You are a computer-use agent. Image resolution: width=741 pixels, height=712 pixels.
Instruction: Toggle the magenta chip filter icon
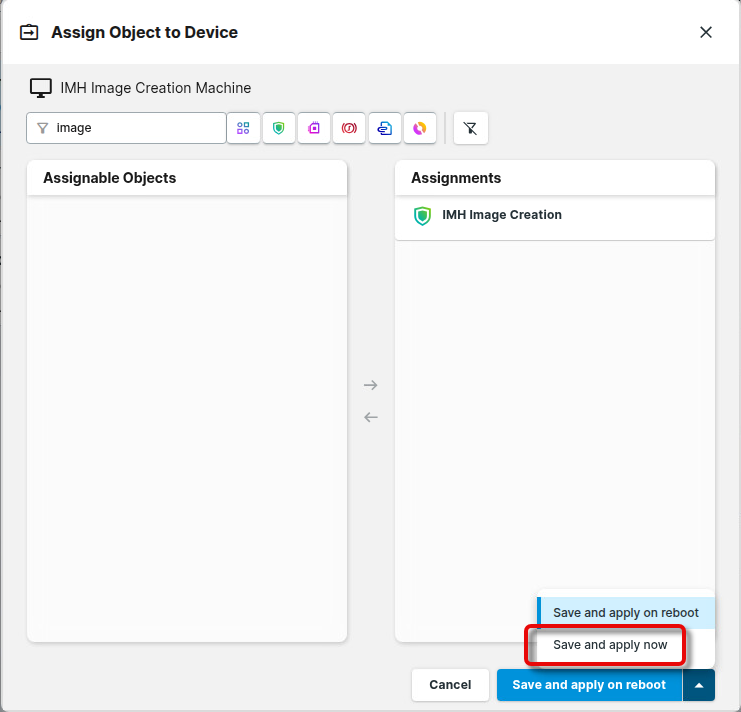314,128
